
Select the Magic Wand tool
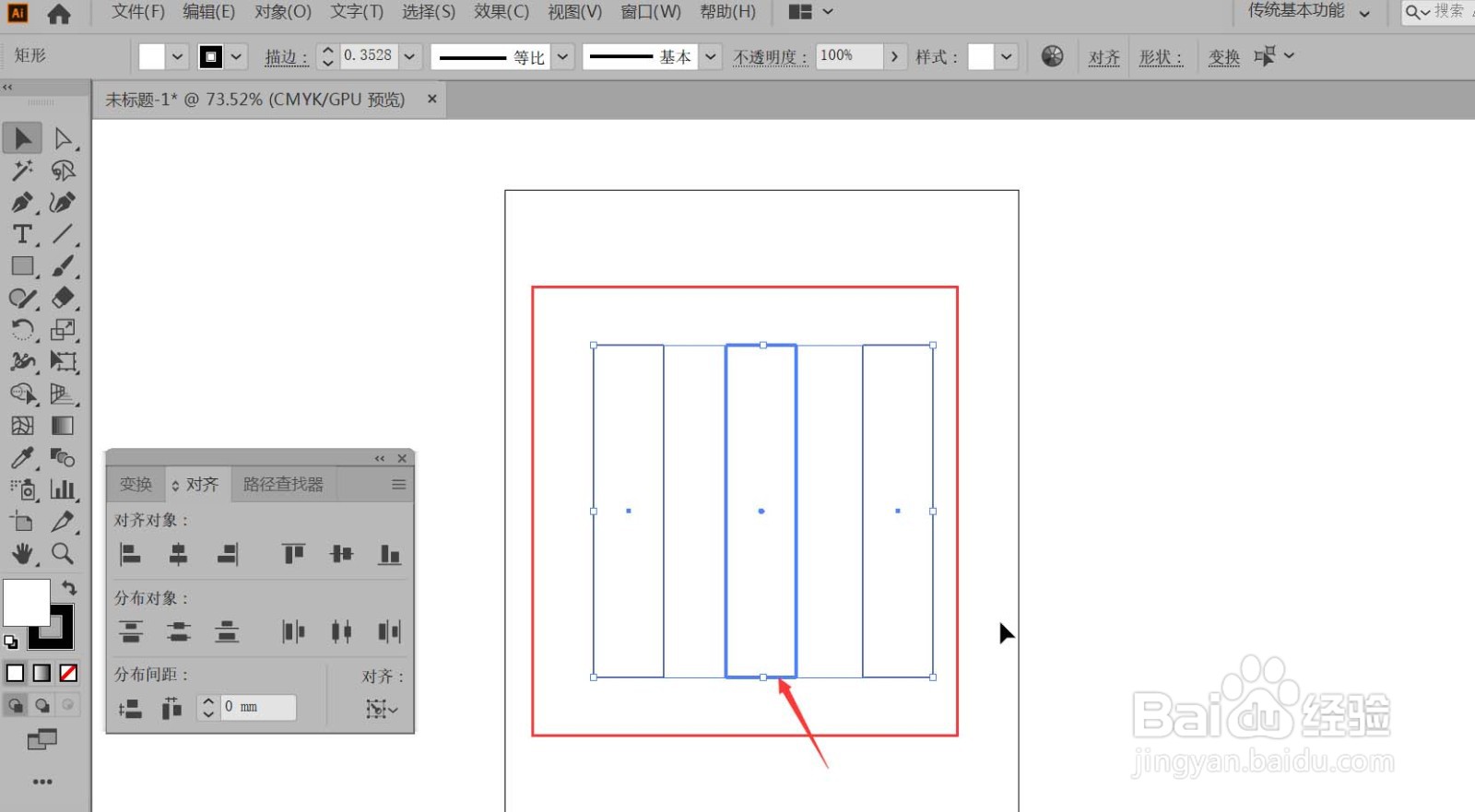[22, 171]
